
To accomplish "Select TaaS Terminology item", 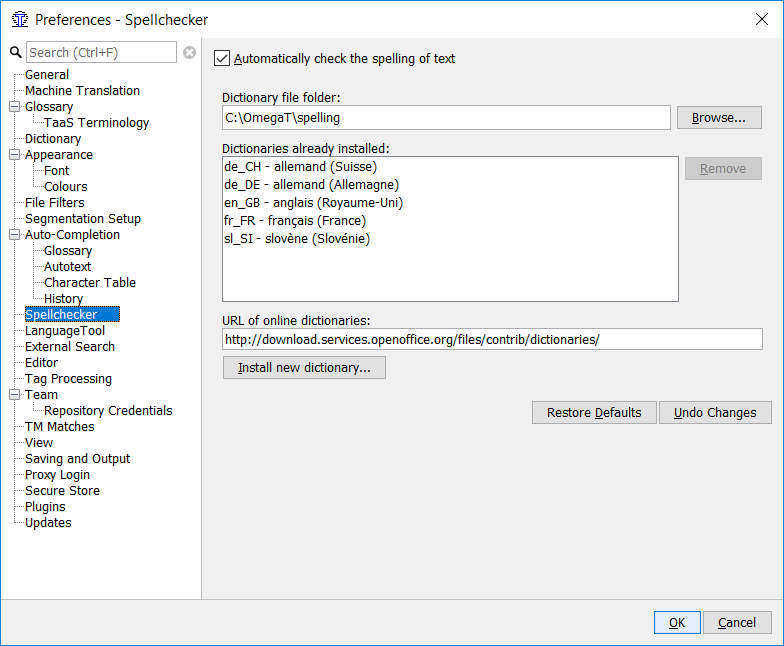I will [x=96, y=122].
